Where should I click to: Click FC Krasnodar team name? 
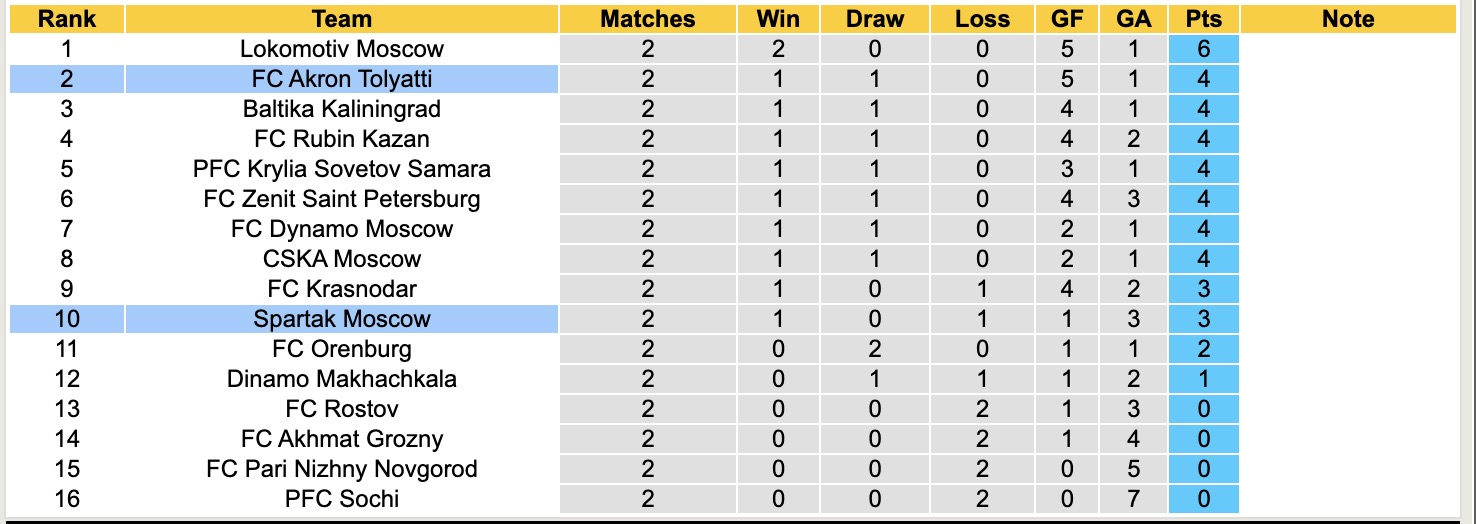pyautogui.click(x=342, y=289)
